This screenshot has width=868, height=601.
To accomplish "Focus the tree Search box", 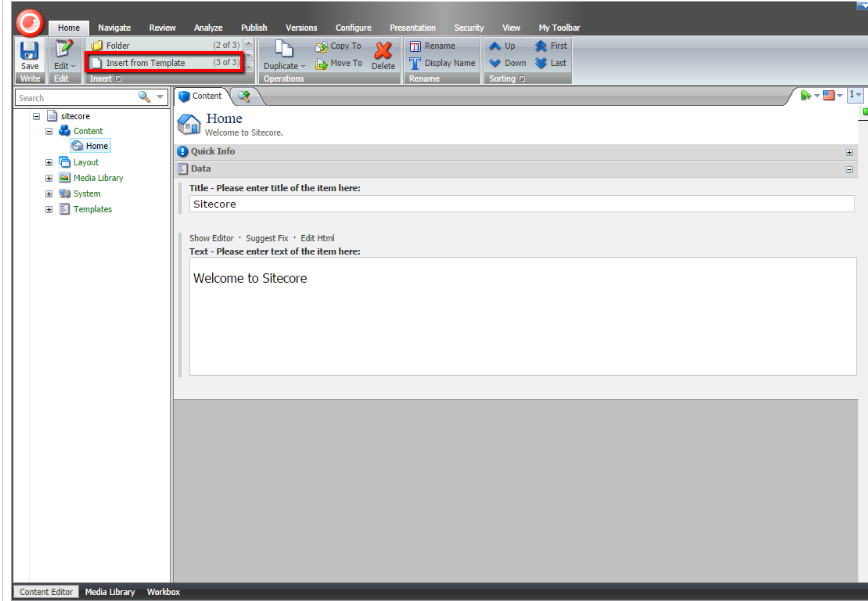I will (x=76, y=98).
